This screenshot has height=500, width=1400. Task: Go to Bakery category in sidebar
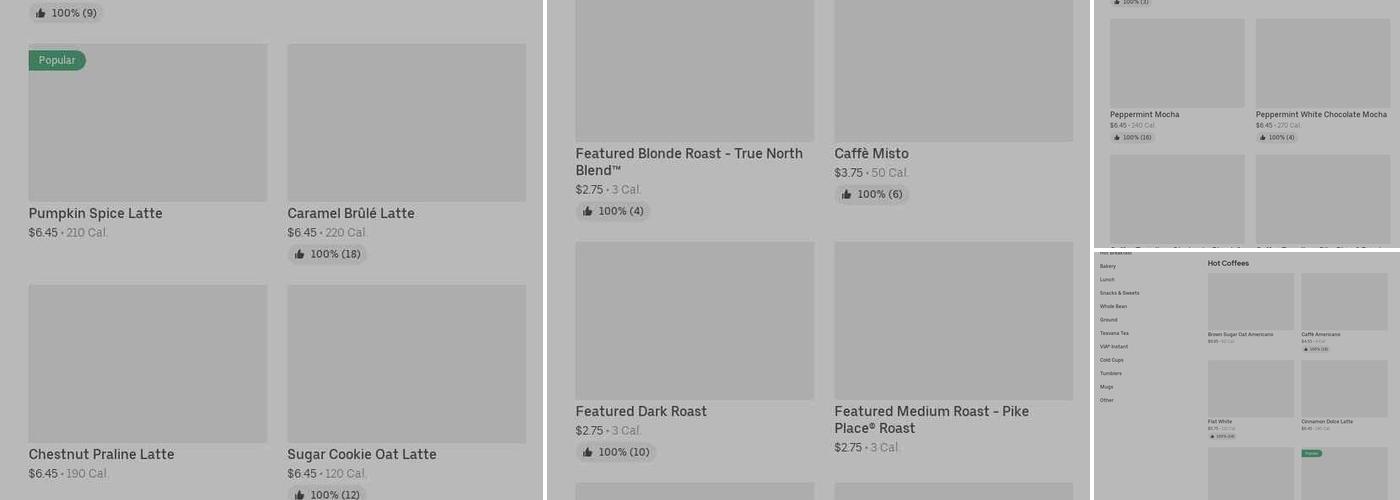[x=1107, y=267]
